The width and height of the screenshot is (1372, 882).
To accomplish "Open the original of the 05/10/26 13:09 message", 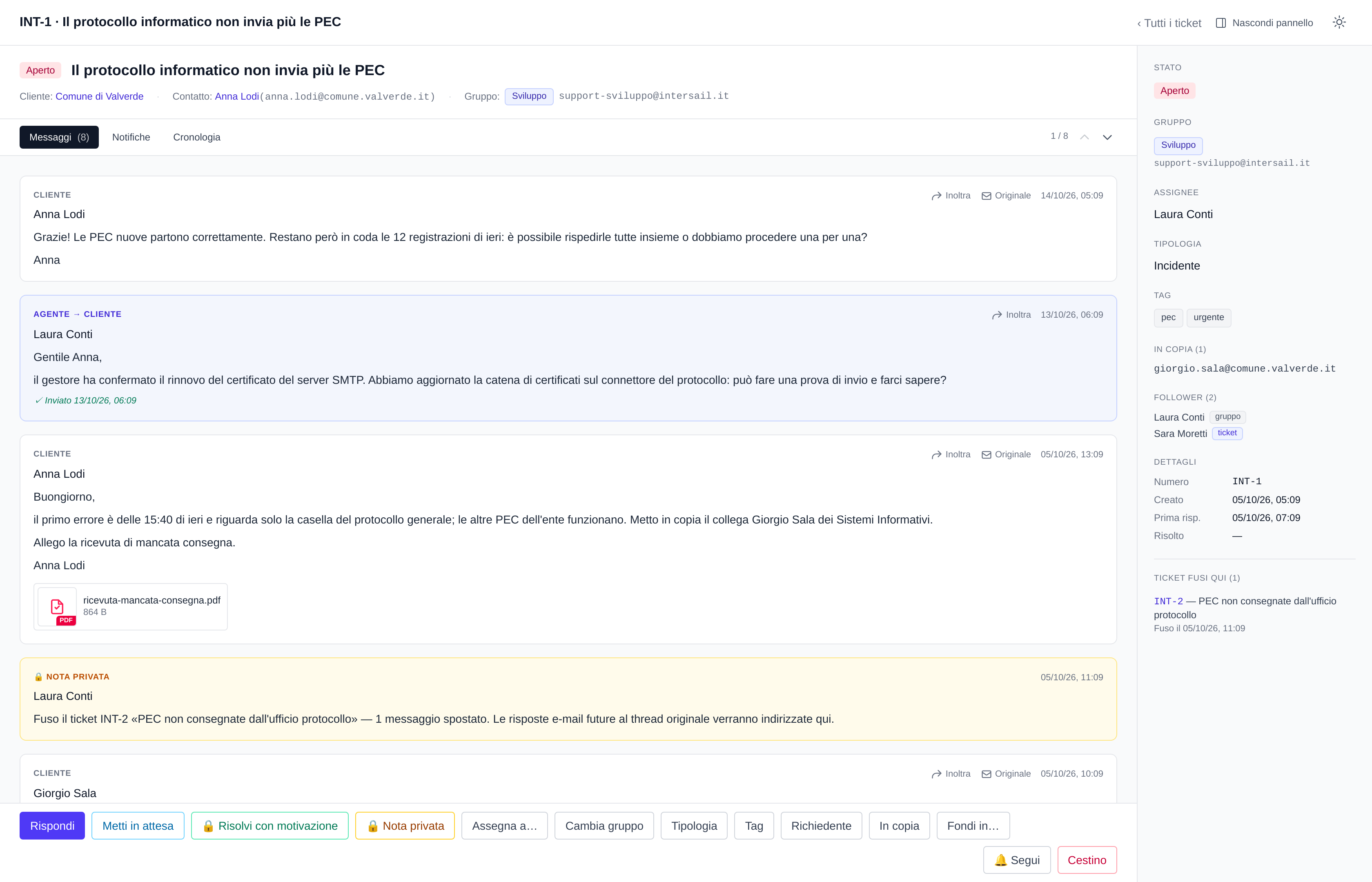I will pyautogui.click(x=1006, y=454).
